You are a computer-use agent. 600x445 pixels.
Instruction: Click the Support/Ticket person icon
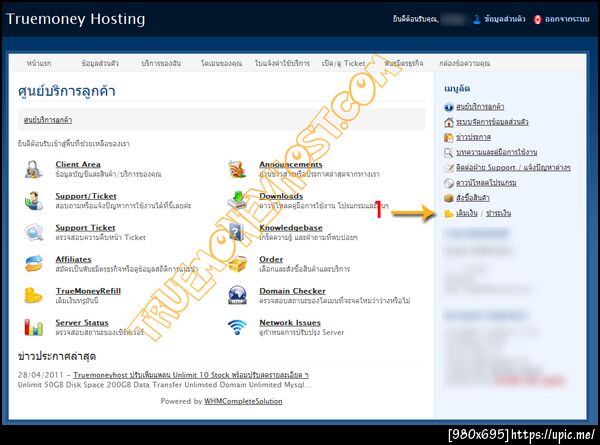(x=34, y=201)
